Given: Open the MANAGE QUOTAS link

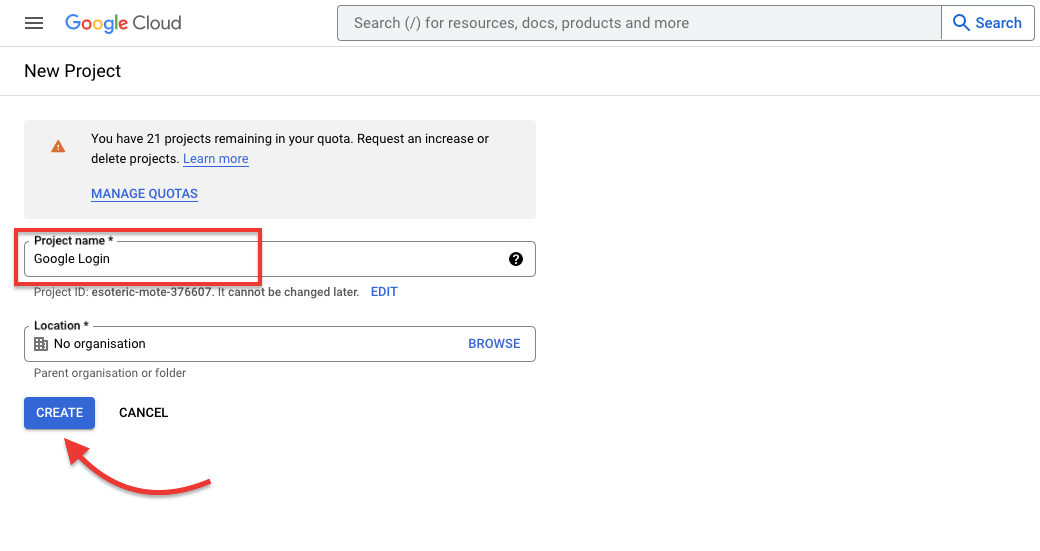Looking at the screenshot, I should [144, 194].
